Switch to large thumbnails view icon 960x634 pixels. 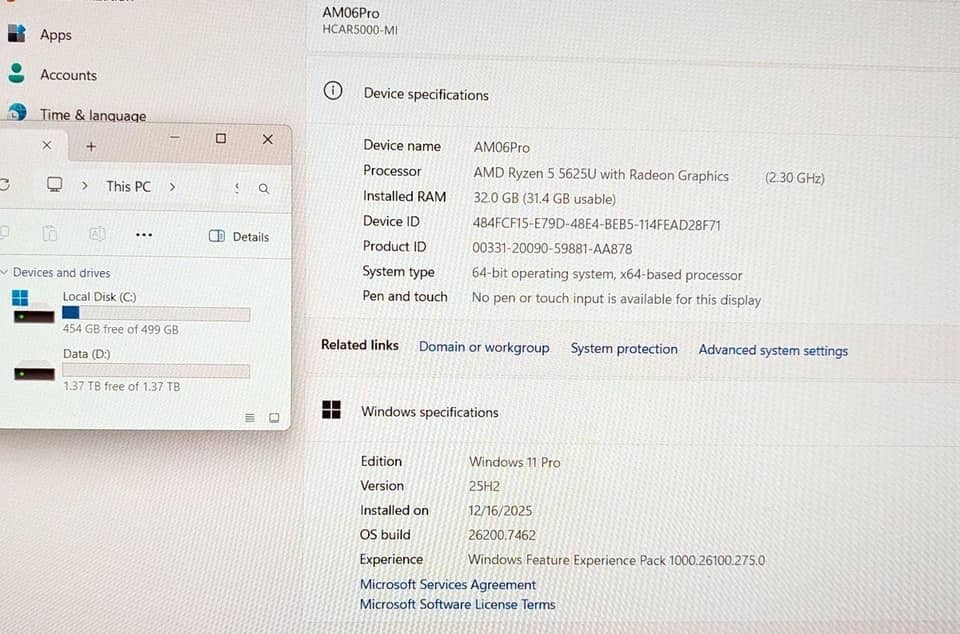click(x=274, y=417)
